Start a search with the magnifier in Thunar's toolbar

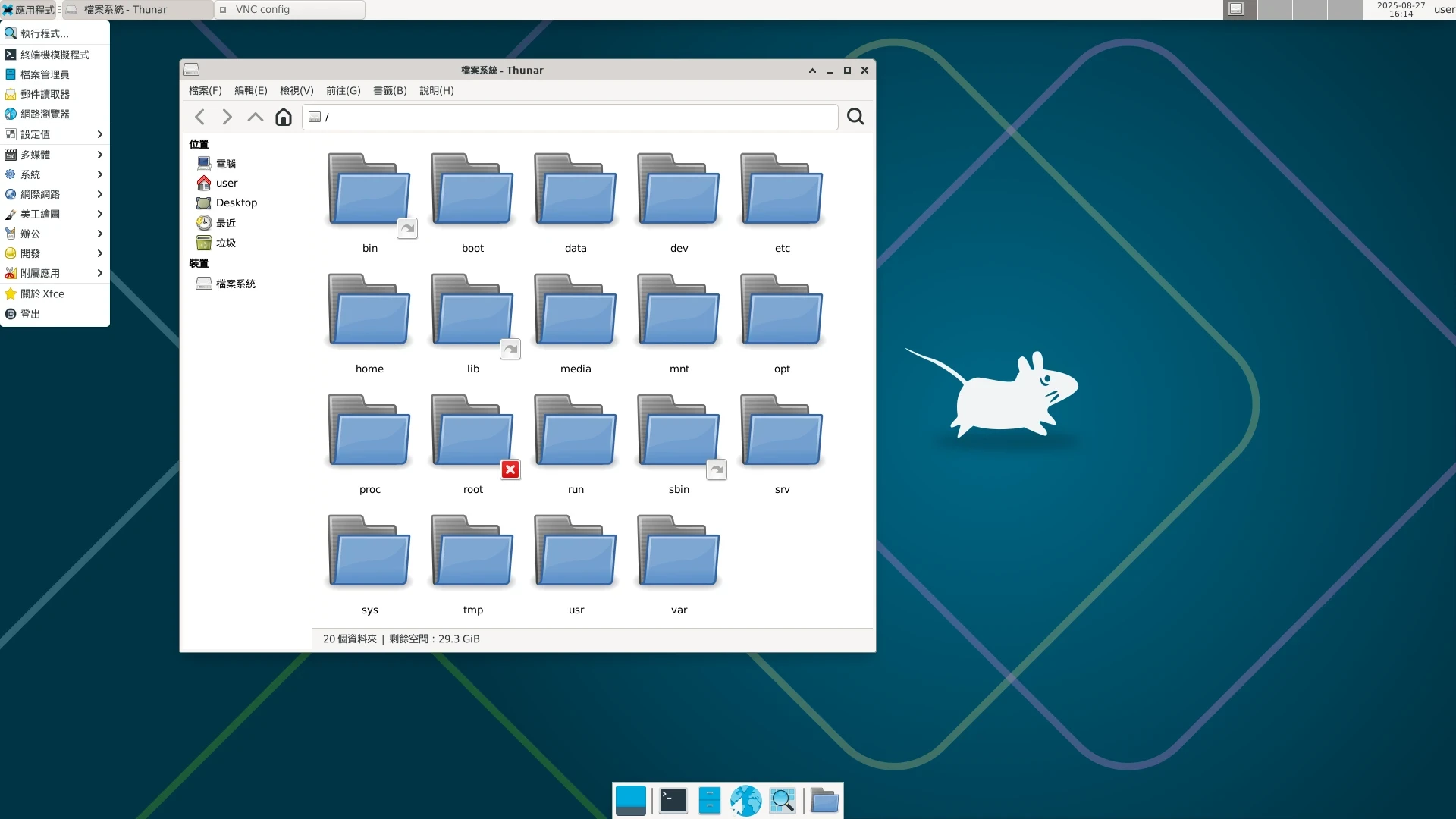855,117
